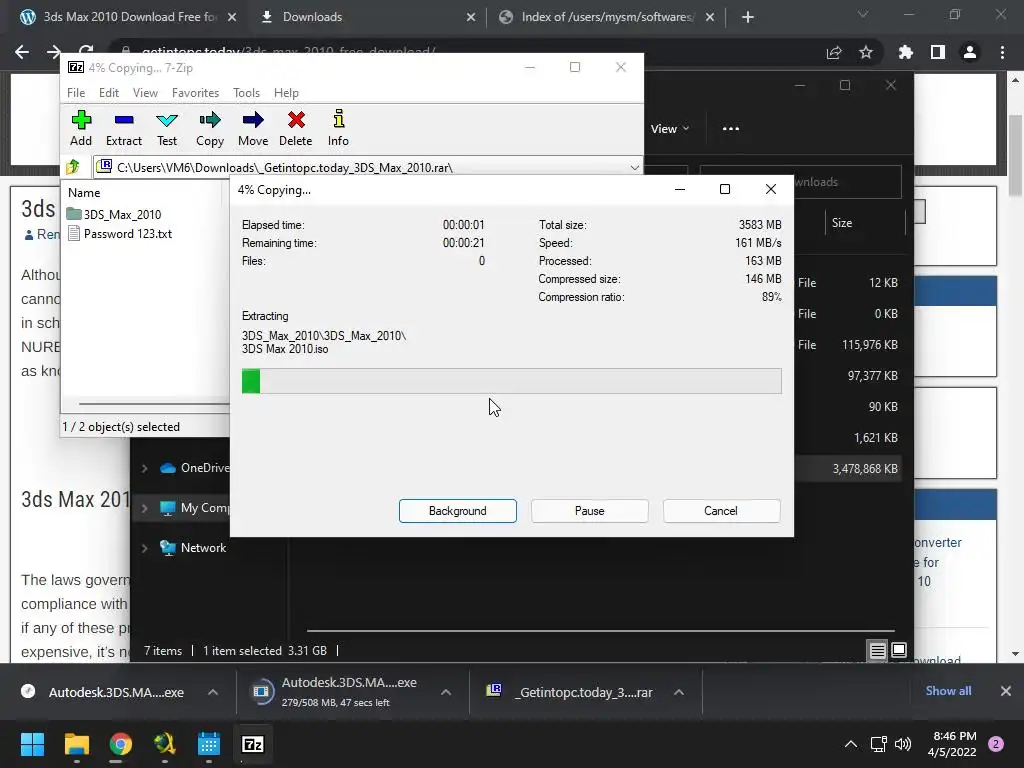Expand My Computer in Explorer navigation pane
The width and height of the screenshot is (1024, 768).
144,508
